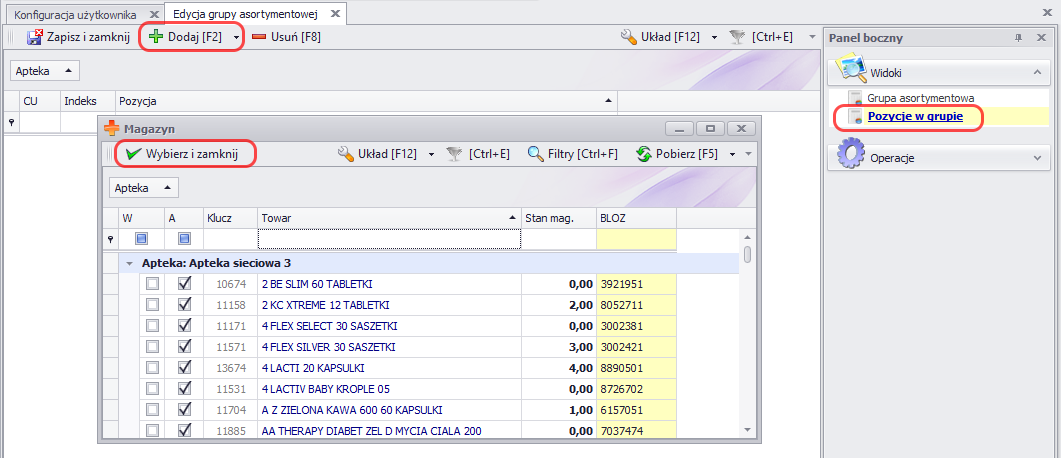Open the Pozycje w grupie link
This screenshot has width=1061, height=458.
coord(915,116)
